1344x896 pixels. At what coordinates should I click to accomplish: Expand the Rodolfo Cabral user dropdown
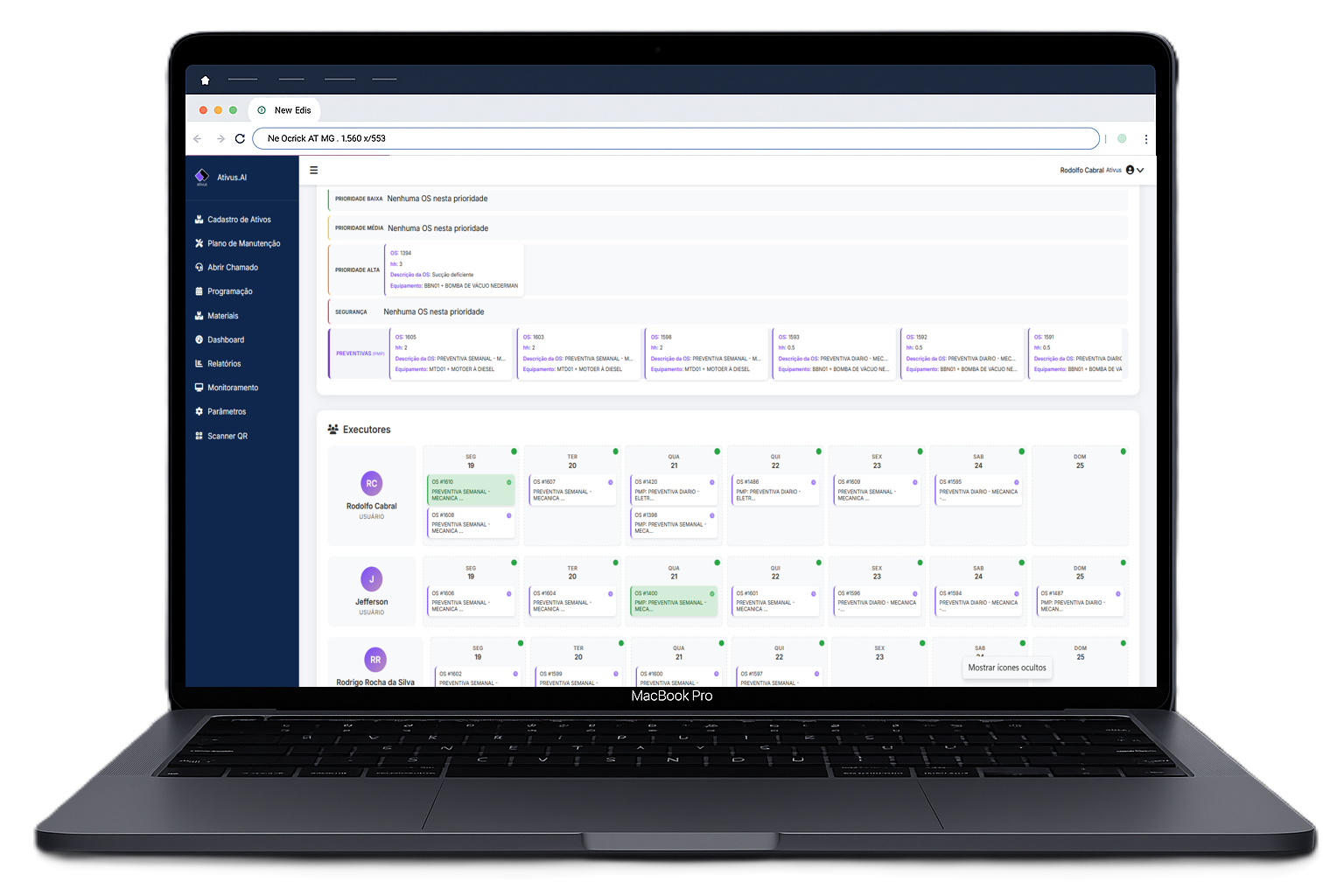tap(1140, 171)
